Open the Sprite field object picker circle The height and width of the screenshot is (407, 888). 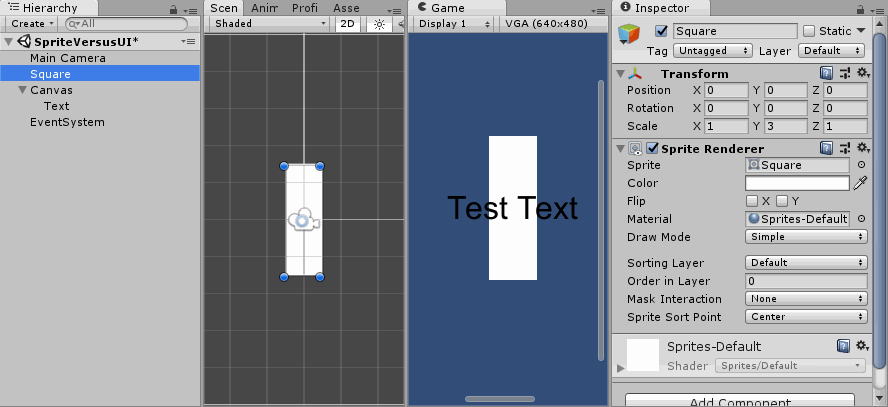(x=861, y=165)
